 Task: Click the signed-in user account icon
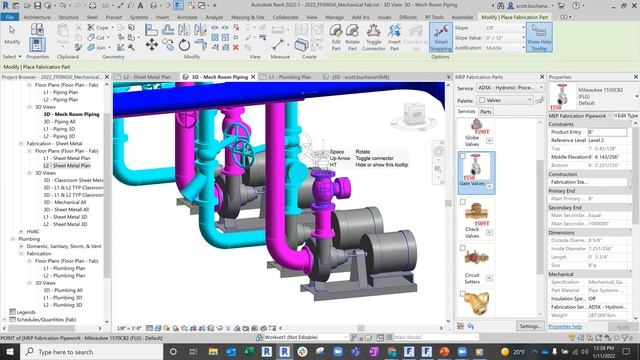[510, 6]
